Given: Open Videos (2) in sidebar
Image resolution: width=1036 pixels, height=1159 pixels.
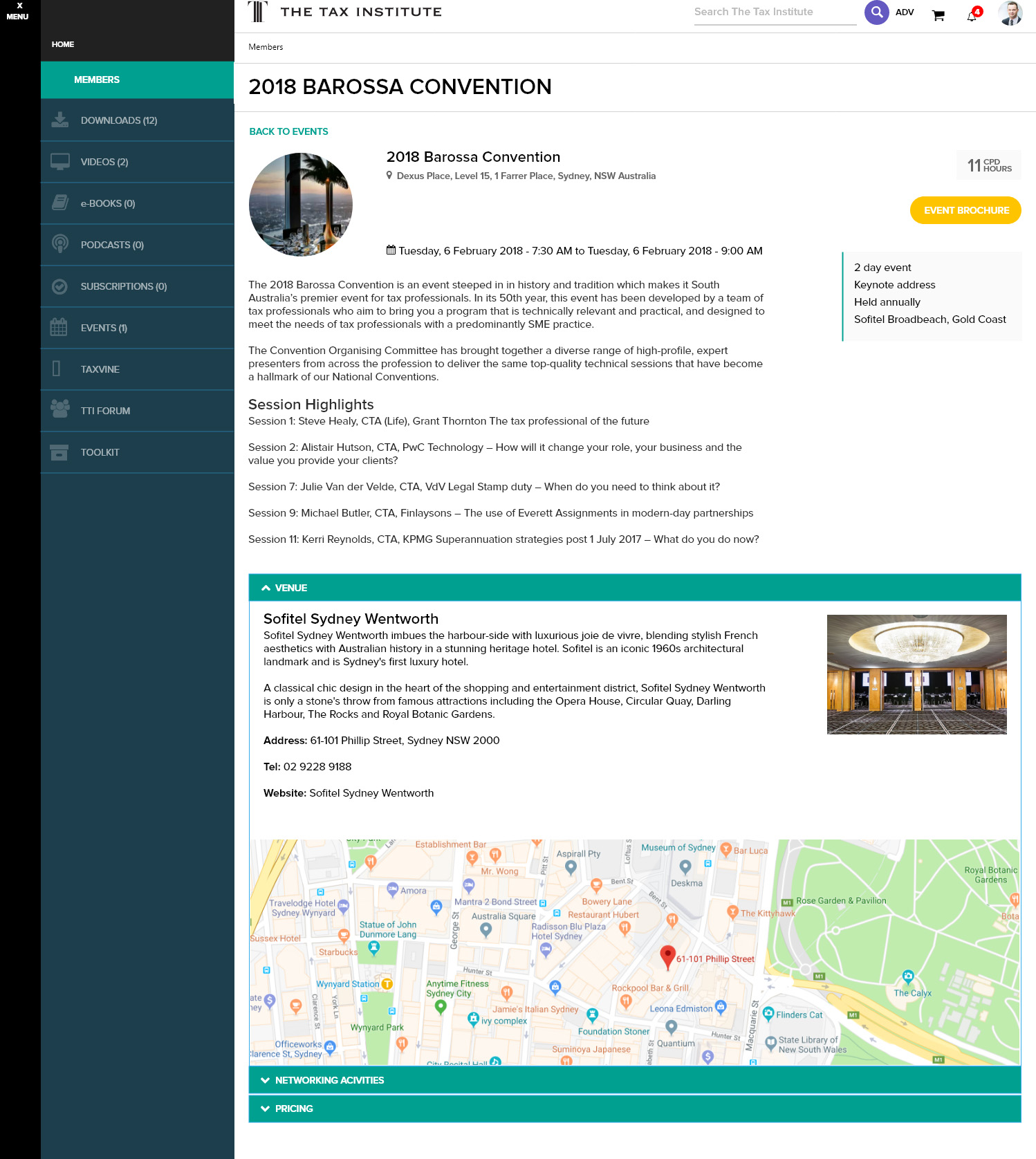Looking at the screenshot, I should pos(138,162).
